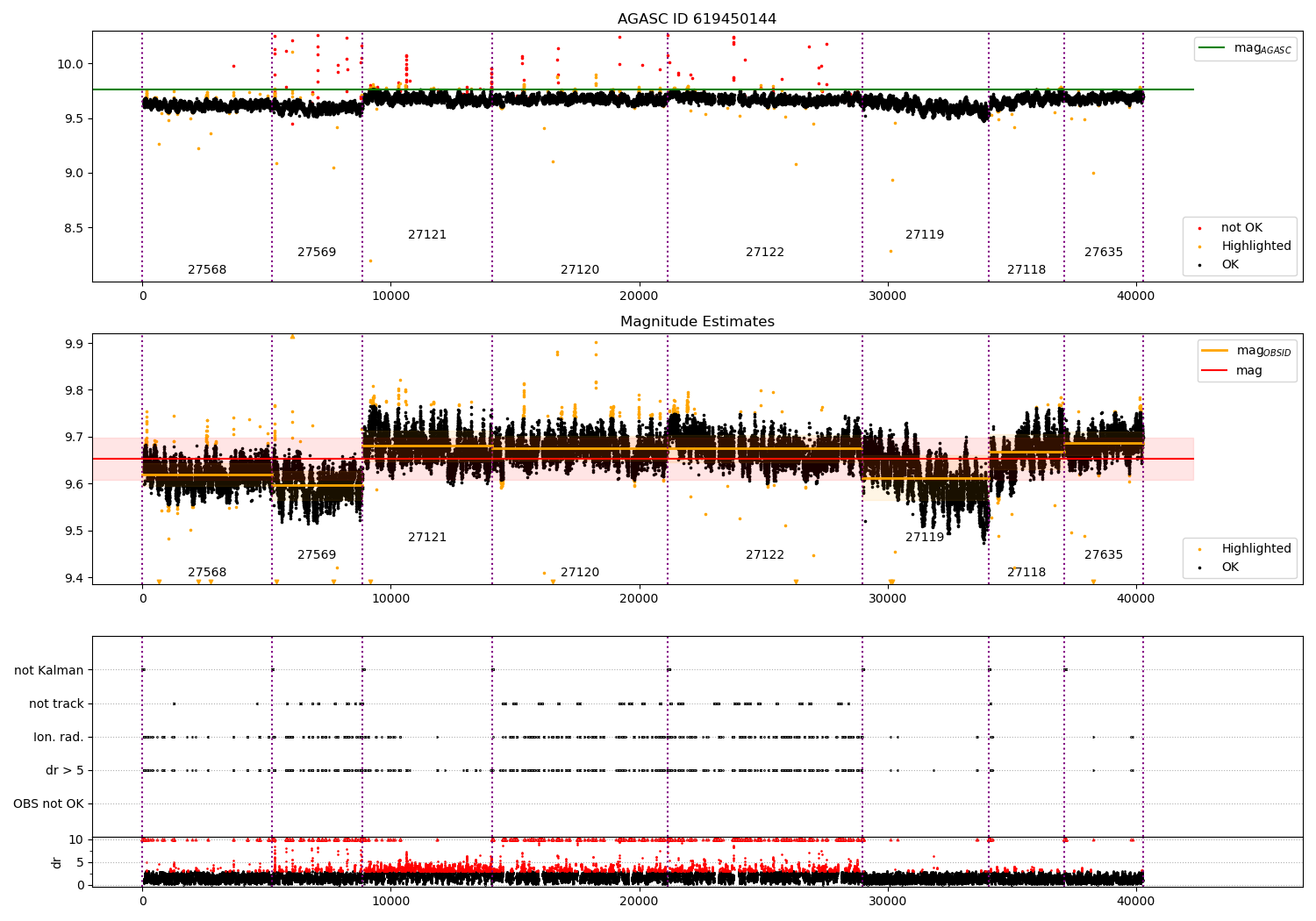This screenshot has width=1316, height=921.
Task: Click the "Magnitude Estimates" plot title
Action: pyautogui.click(x=697, y=322)
